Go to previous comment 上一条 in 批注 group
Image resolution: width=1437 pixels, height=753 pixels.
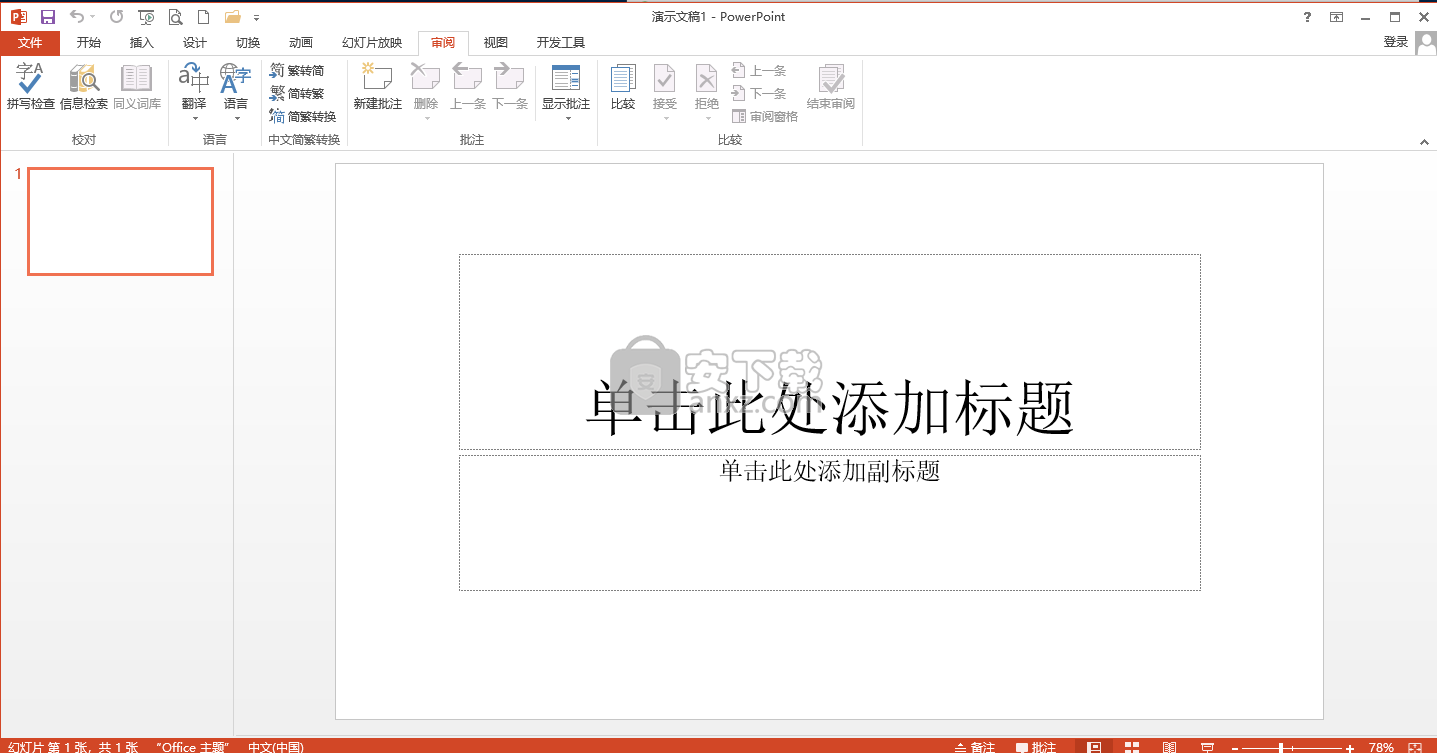467,87
